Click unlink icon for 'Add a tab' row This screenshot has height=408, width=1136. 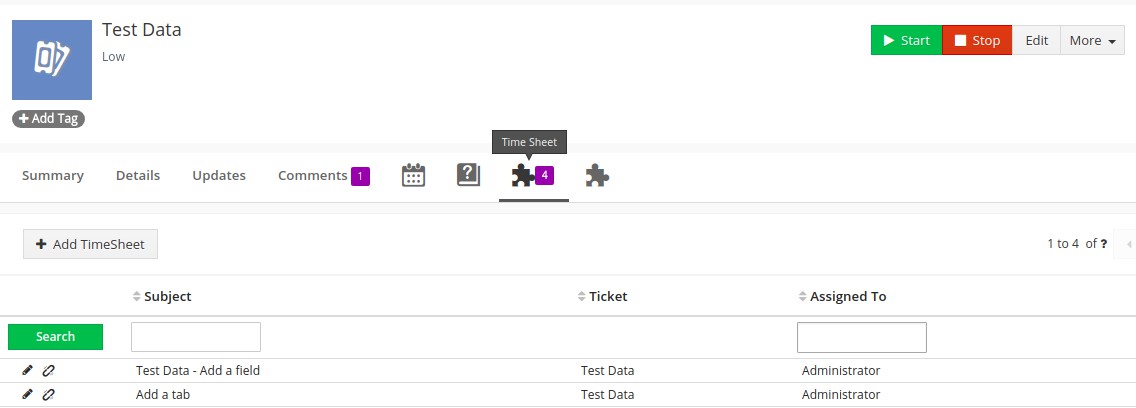48,394
